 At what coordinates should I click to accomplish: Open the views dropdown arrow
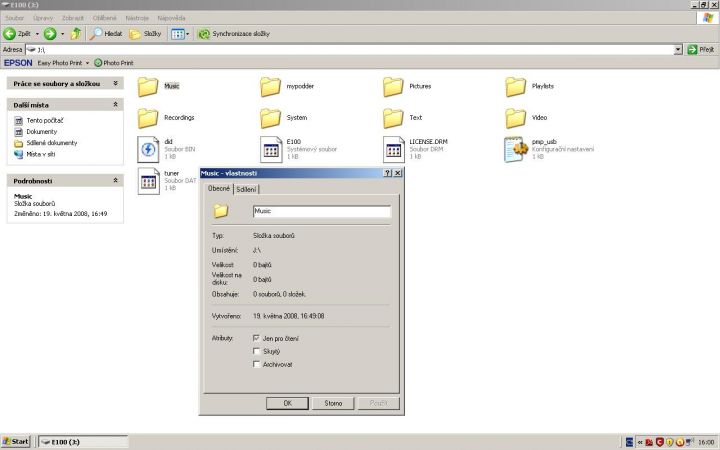187,34
